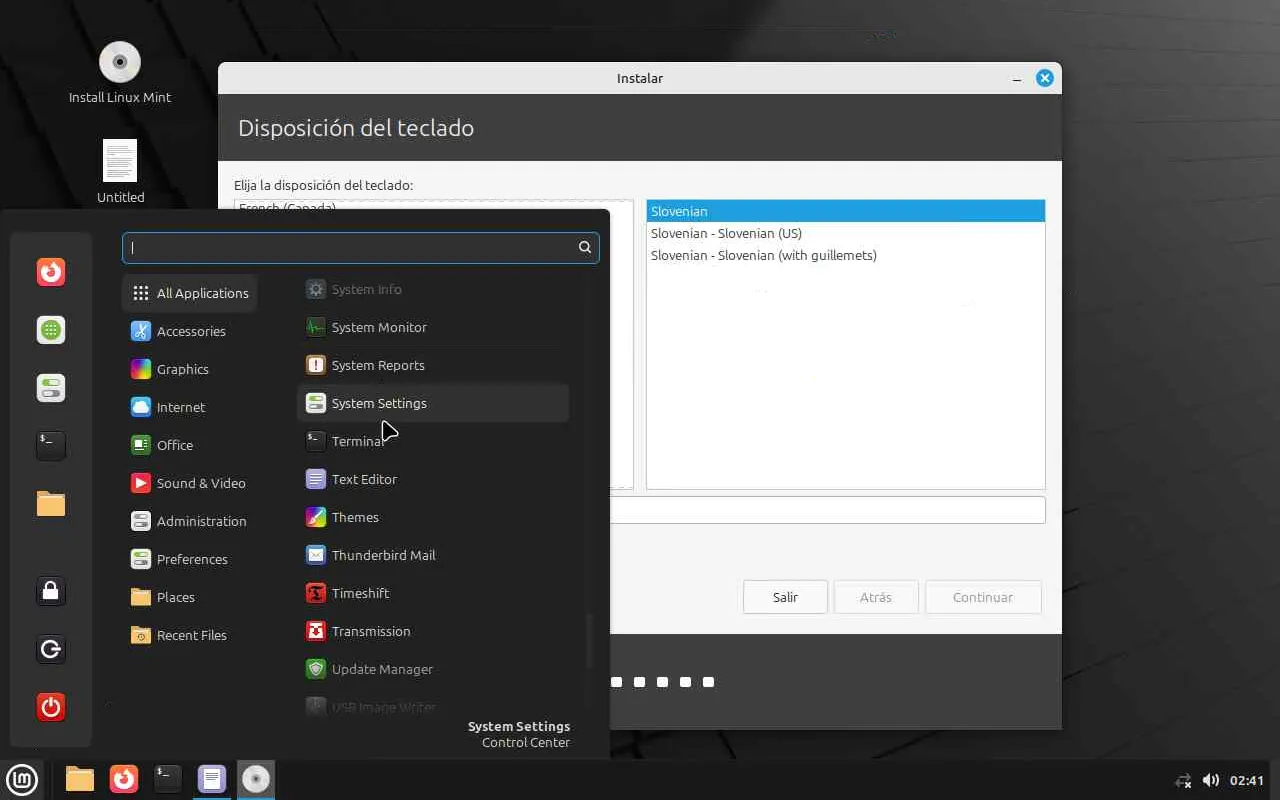Viewport: 1280px width, 800px height.
Task: Choose Slovenian - Slovenian (US) keyboard variant
Action: click(846, 233)
